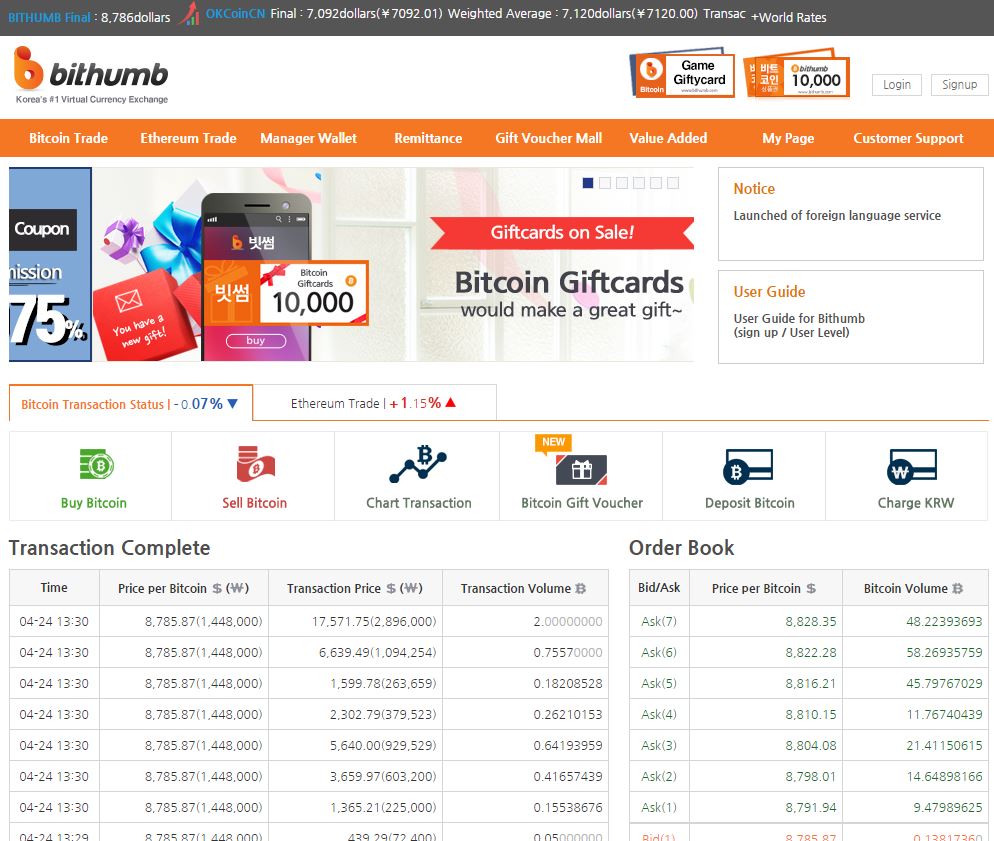This screenshot has height=841, width=994.
Task: Open the Chart Transaction icon
Action: (418, 466)
